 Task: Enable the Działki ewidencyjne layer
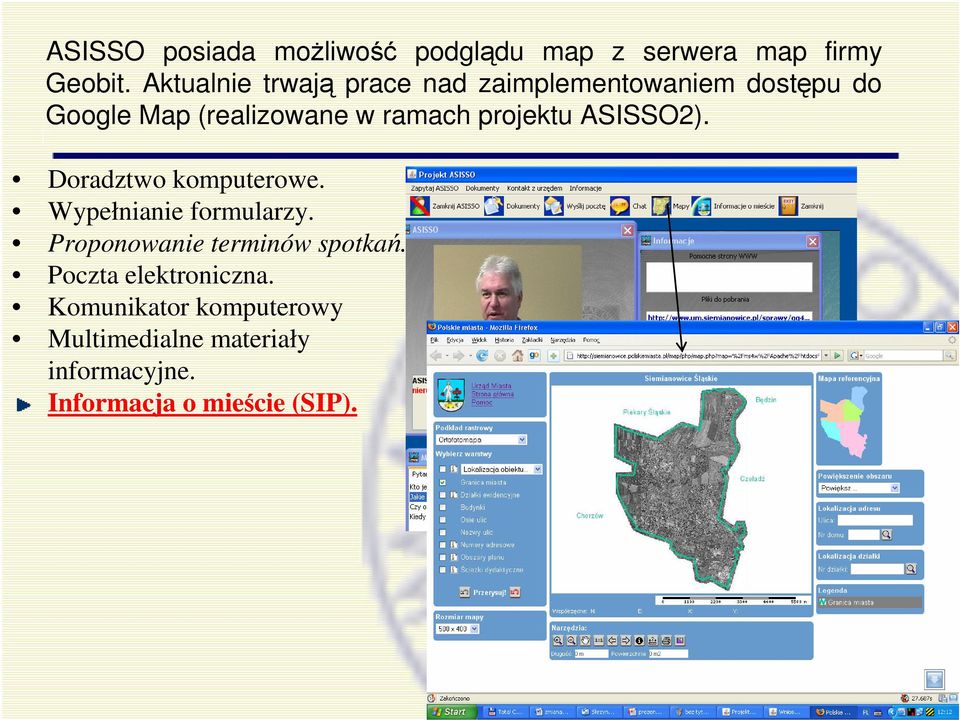443,495
